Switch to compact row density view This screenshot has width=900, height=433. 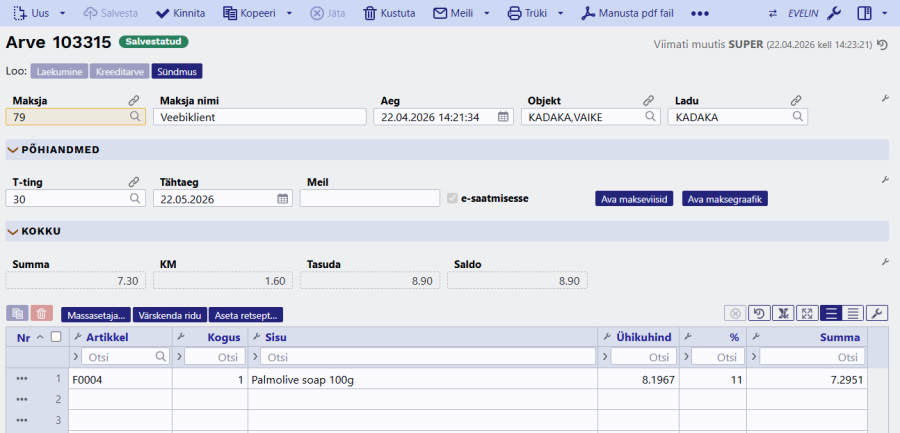tap(853, 314)
